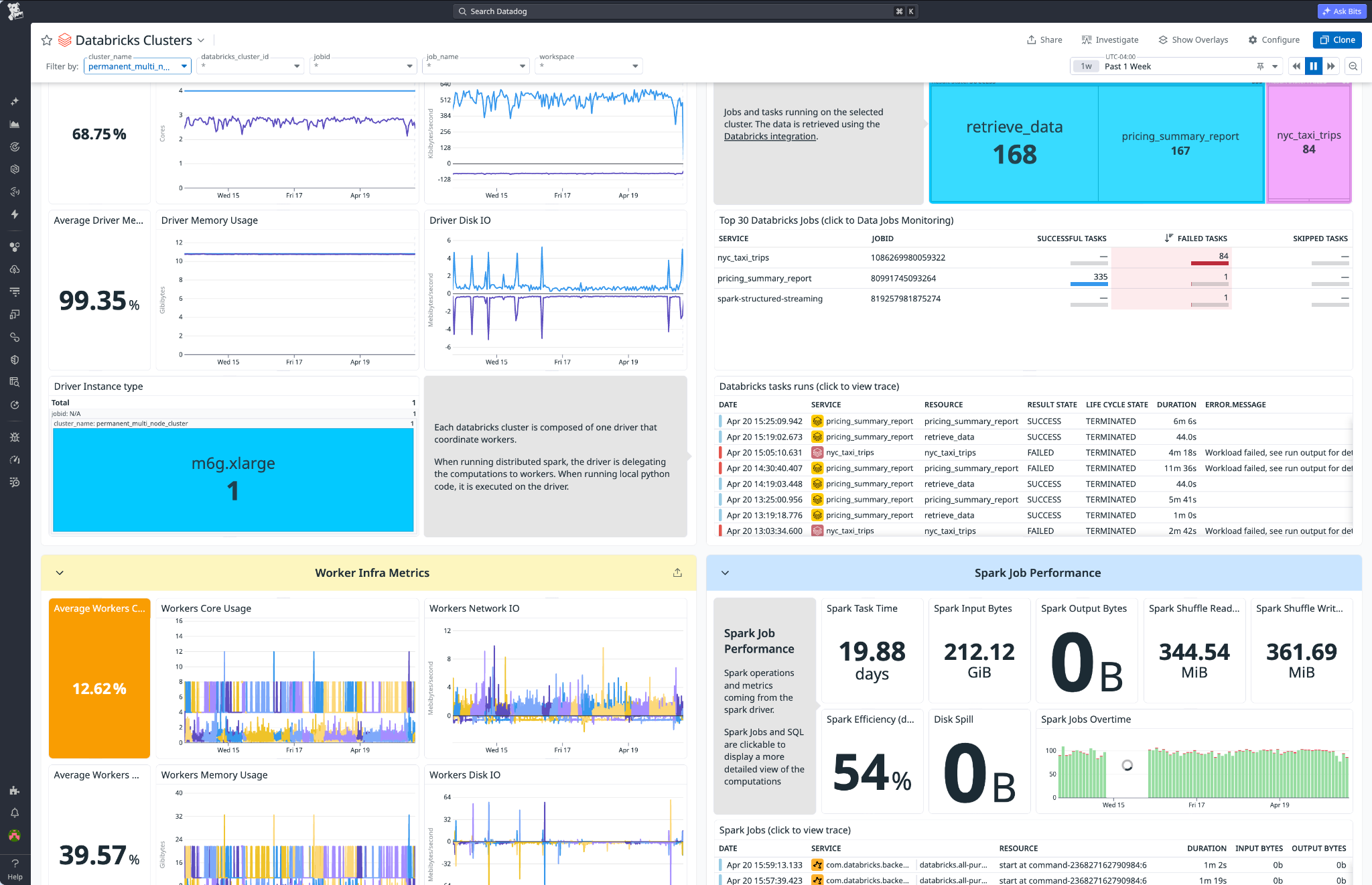Open the bug icon in the sidebar
The width and height of the screenshot is (1372, 885).
pyautogui.click(x=15, y=437)
